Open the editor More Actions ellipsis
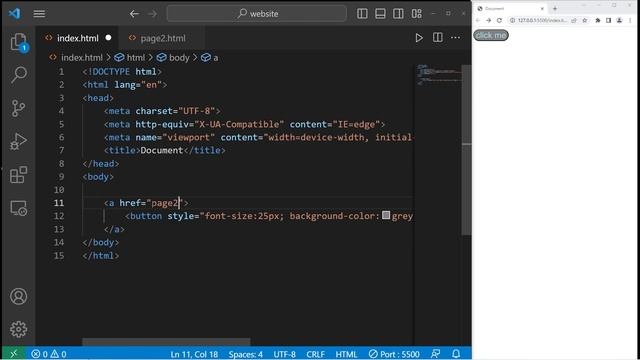The height and width of the screenshot is (360, 640). click(x=456, y=38)
